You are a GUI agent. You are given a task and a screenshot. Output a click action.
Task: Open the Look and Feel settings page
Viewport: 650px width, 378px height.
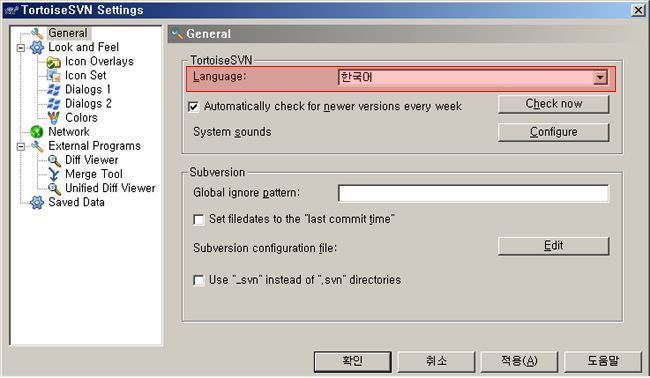84,47
